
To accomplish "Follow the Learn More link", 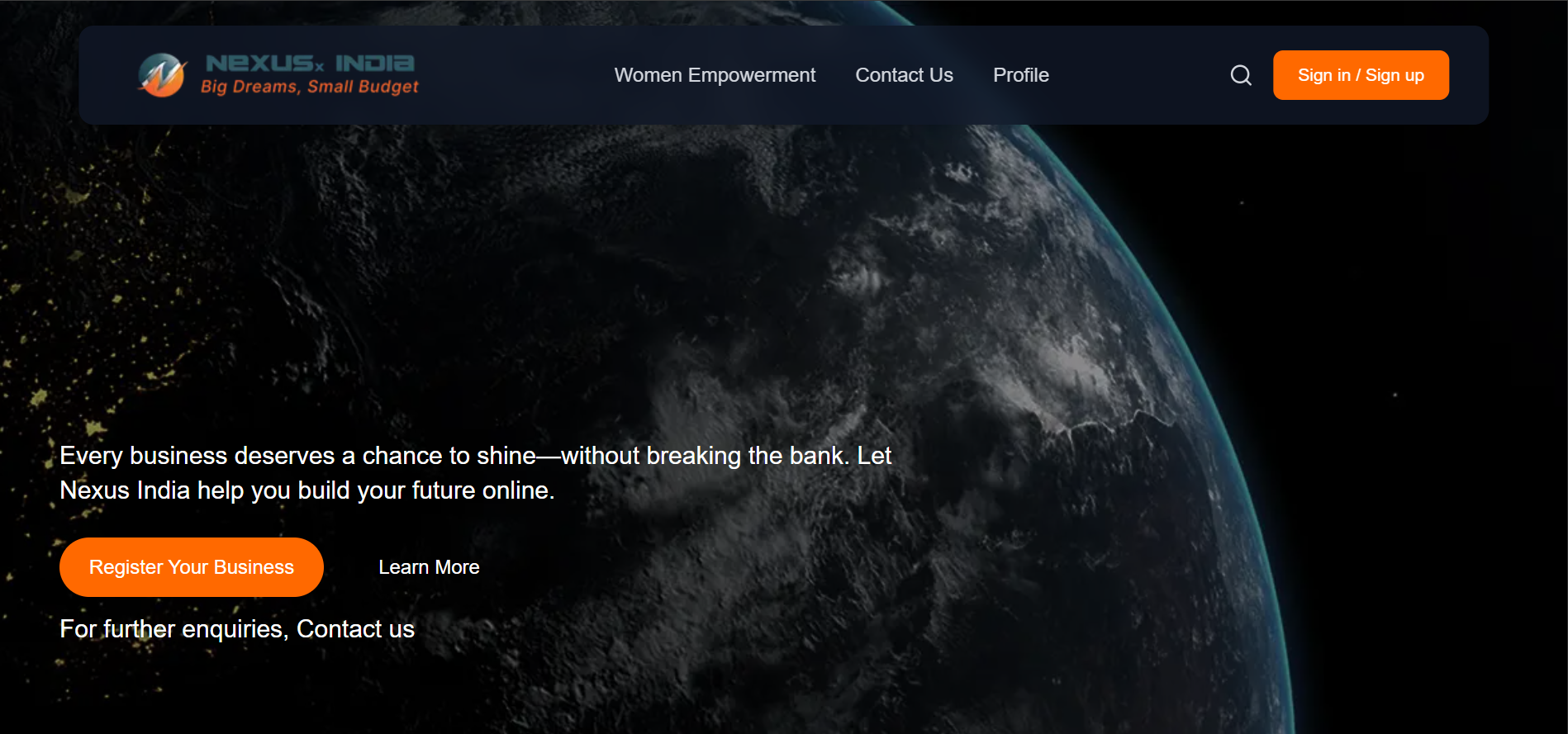I will click(x=429, y=567).
